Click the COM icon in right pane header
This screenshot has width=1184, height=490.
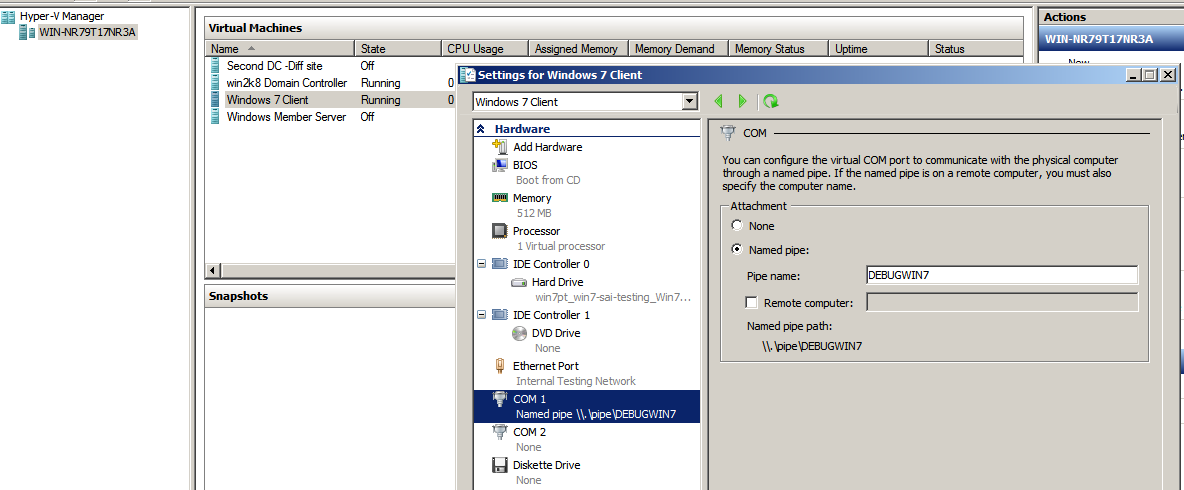(729, 133)
